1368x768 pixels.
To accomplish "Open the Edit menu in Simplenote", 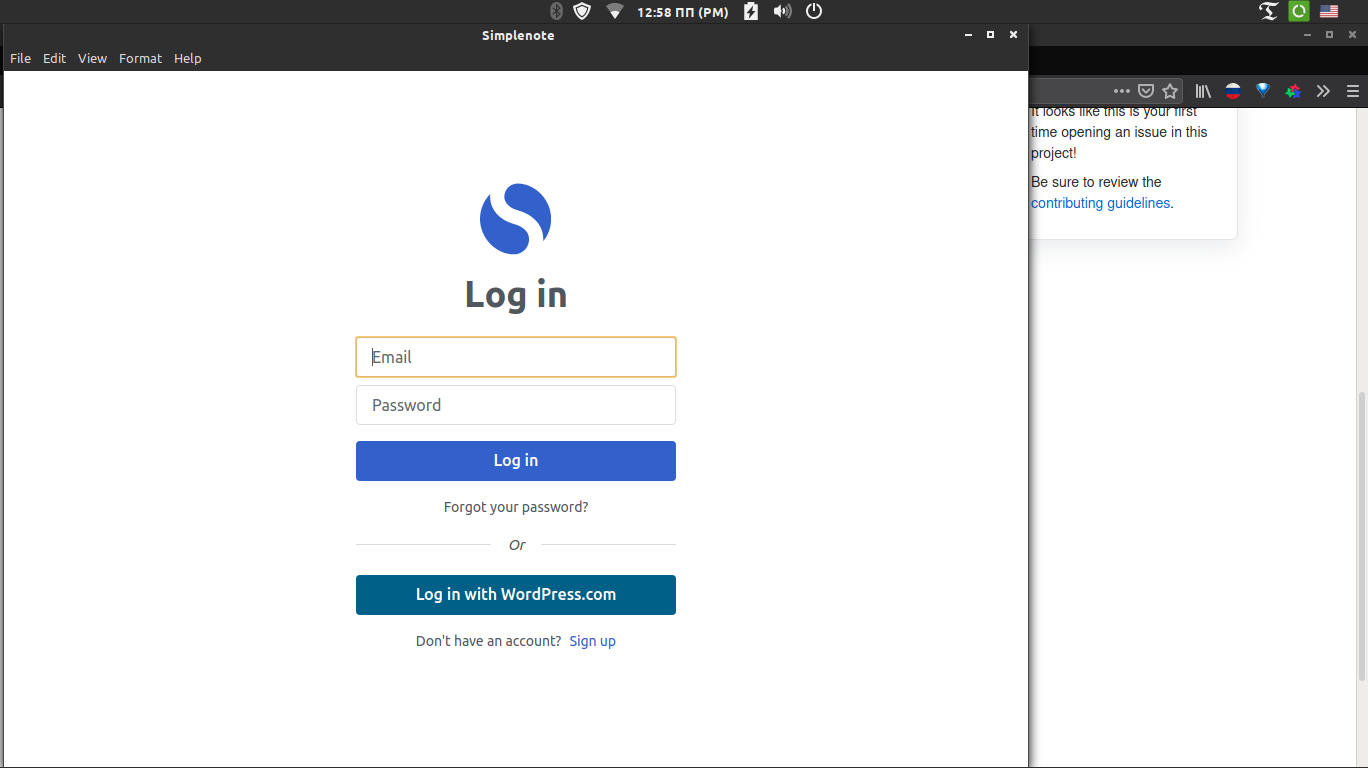I will 54,58.
